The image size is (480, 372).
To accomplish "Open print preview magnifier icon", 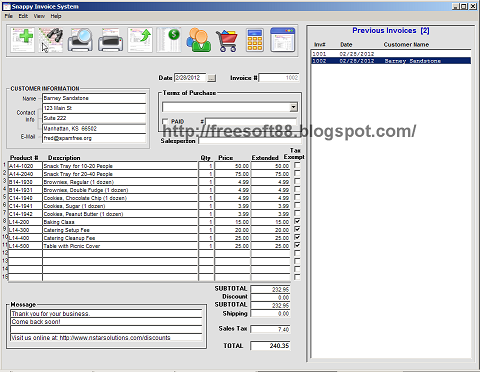I will 80,40.
